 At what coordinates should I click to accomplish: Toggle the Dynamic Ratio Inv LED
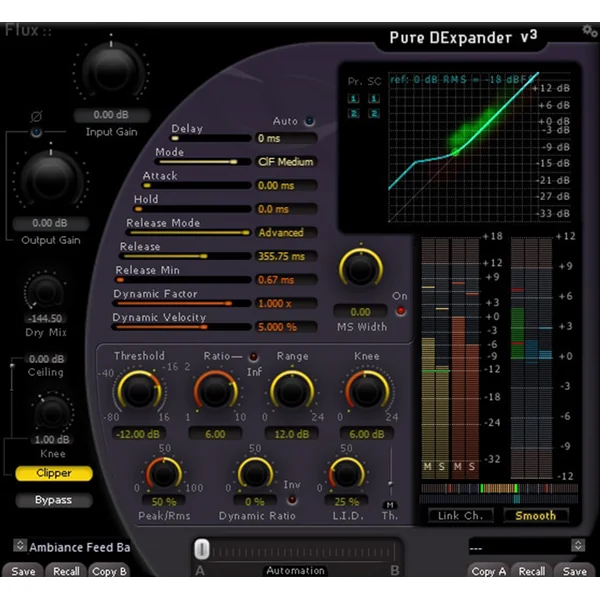[292, 500]
